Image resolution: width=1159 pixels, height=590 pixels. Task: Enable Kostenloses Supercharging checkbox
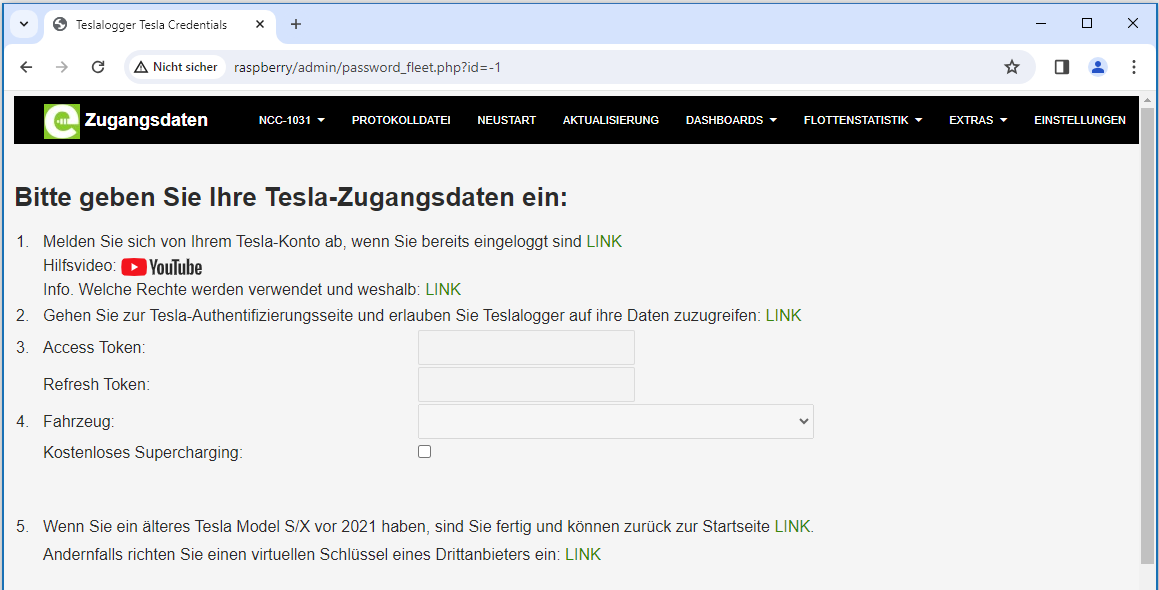click(x=424, y=452)
